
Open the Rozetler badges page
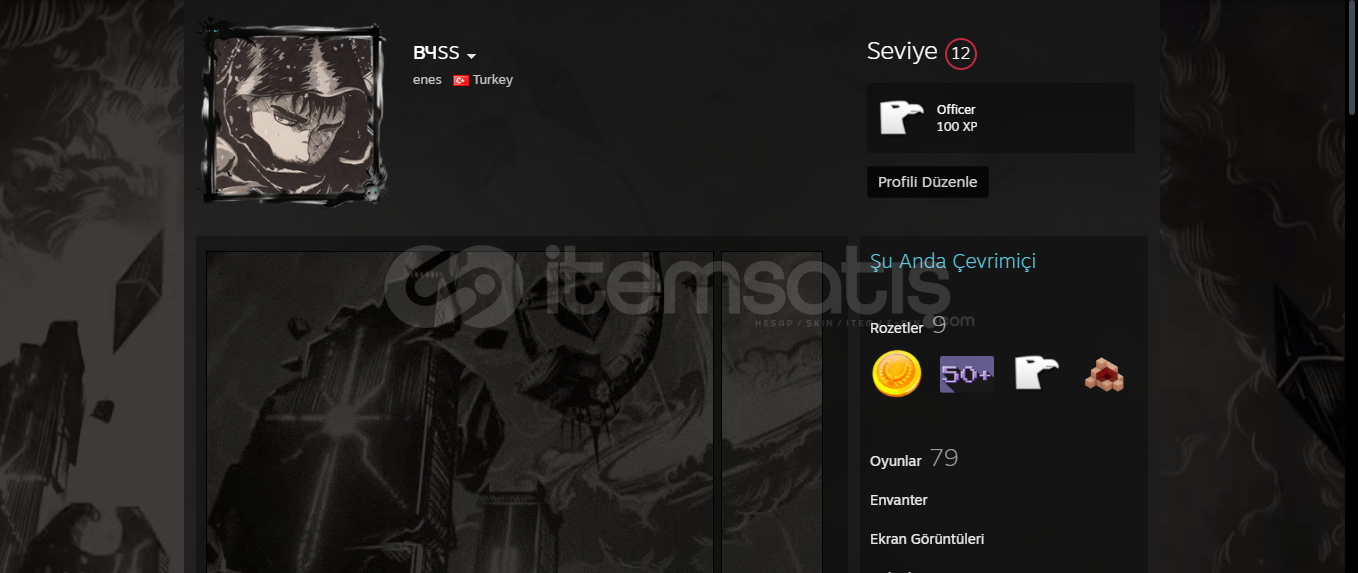[896, 328]
